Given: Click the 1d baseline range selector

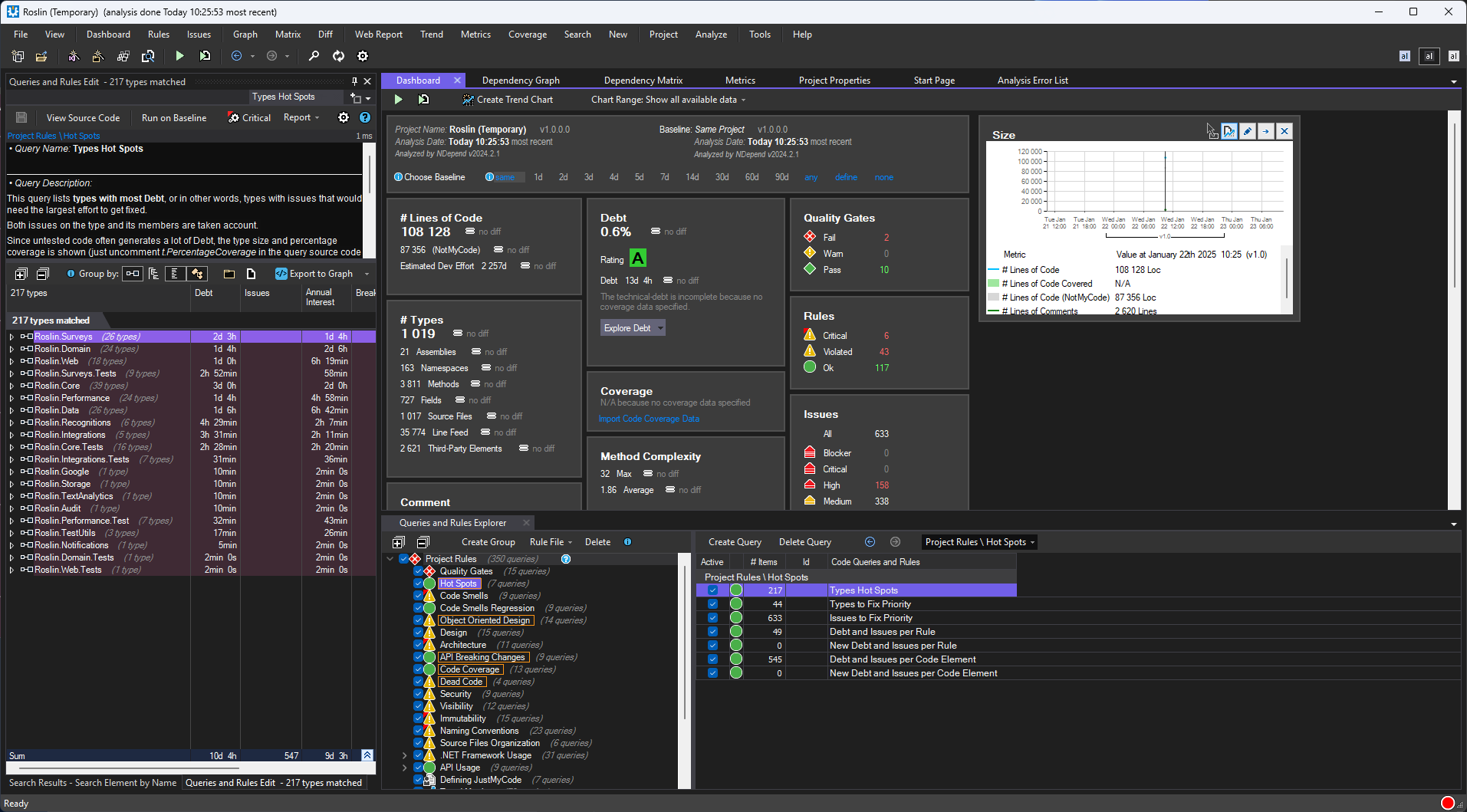Looking at the screenshot, I should coord(538,177).
